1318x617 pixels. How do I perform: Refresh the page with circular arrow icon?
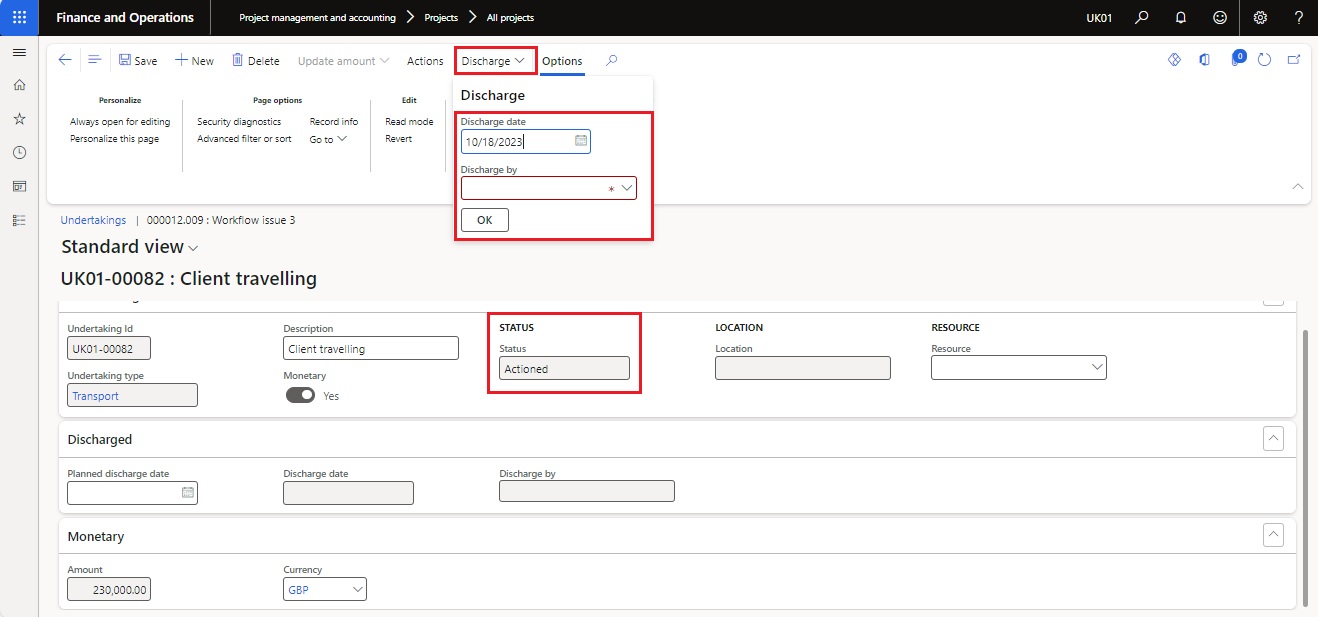pyautogui.click(x=1264, y=60)
